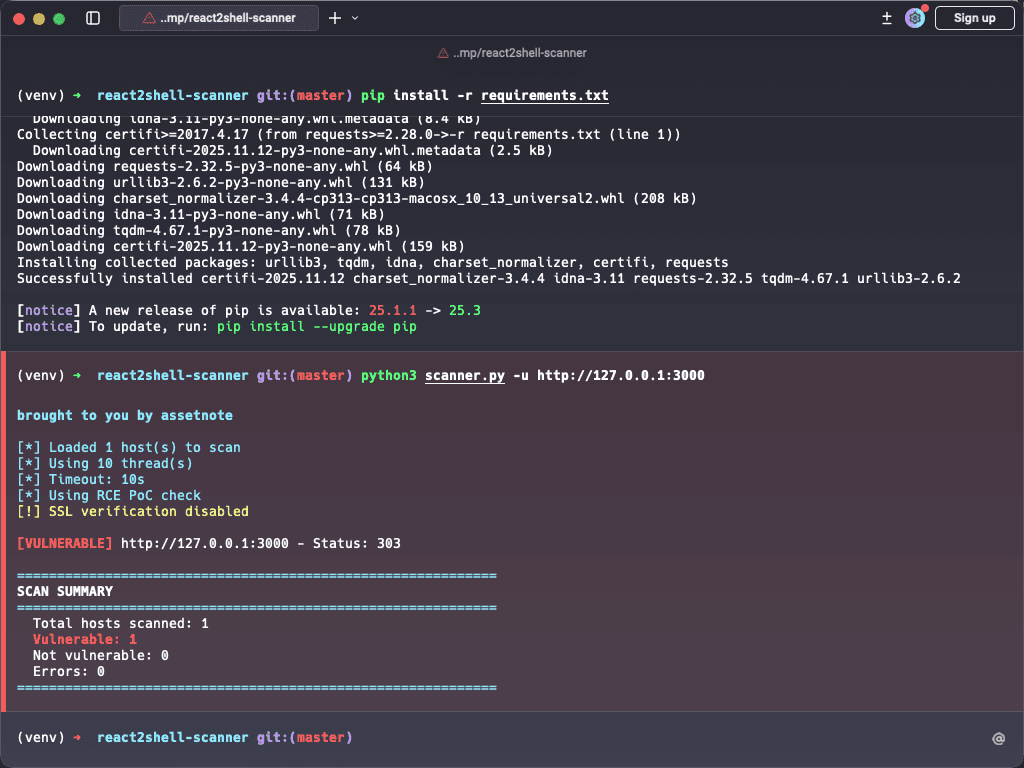1024x768 pixels.
Task: Click the Sign up button
Action: pyautogui.click(x=974, y=17)
